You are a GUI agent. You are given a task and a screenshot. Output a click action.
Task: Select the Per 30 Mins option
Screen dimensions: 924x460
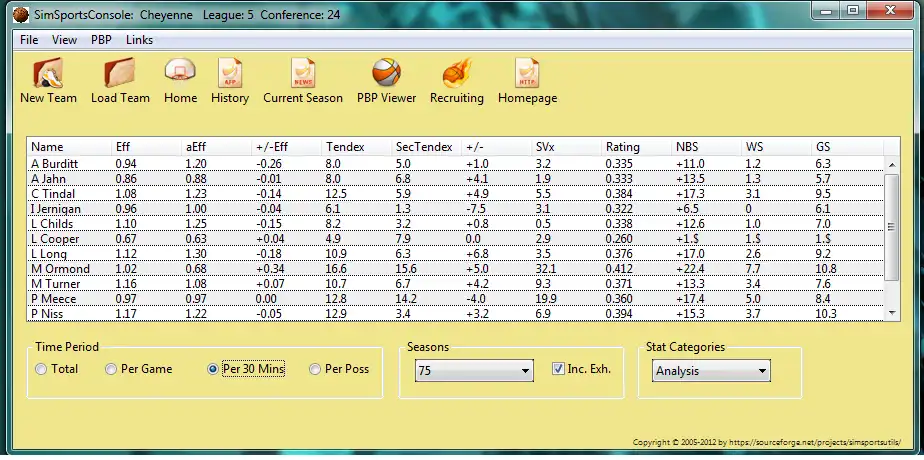click(x=213, y=369)
